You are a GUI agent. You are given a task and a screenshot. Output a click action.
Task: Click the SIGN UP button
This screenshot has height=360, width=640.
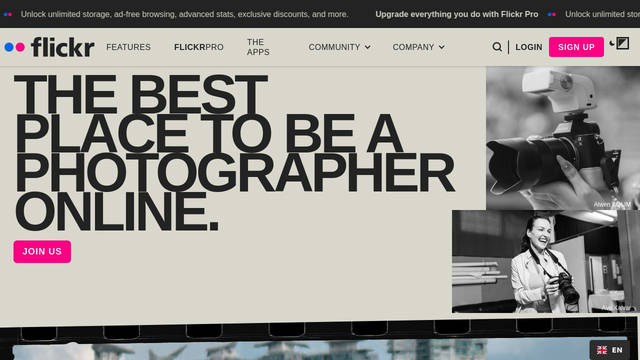tap(576, 47)
